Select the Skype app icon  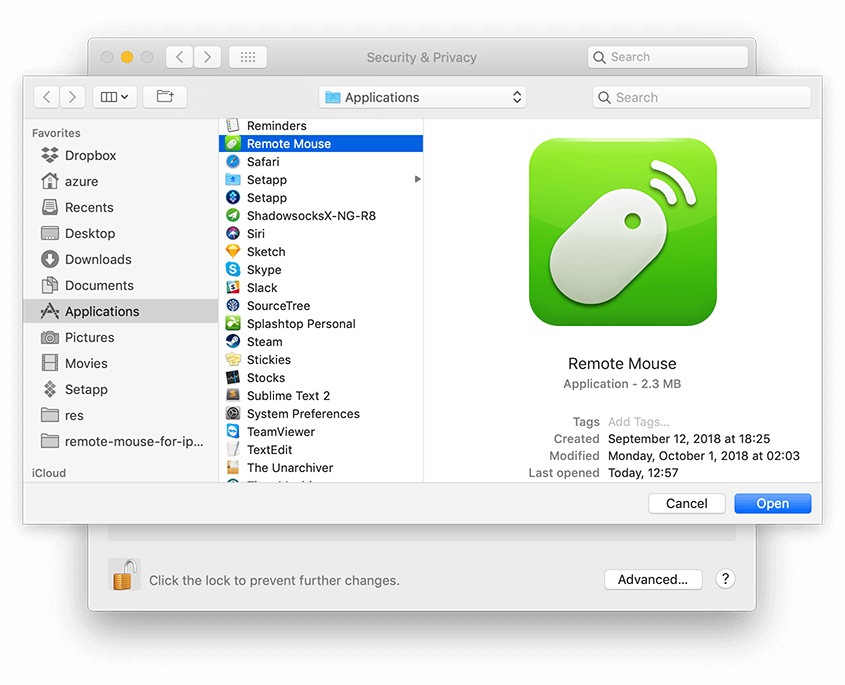coord(232,270)
